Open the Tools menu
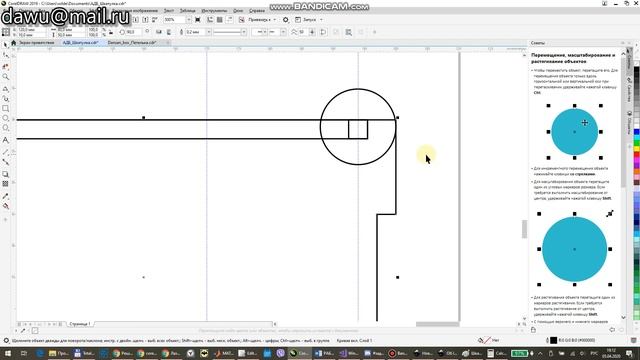Image resolution: width=640 pixels, height=360 pixels. [x=214, y=11]
